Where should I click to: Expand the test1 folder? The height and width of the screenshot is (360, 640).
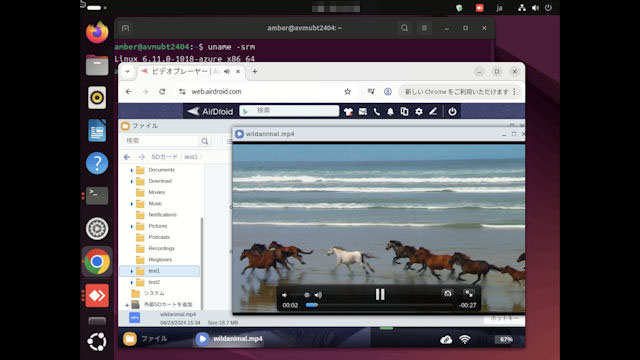click(131, 271)
